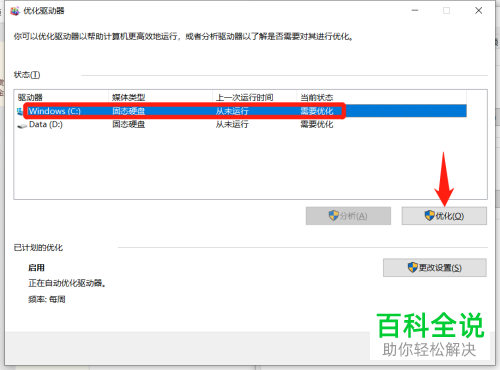
Task: Click the 当前状态 column header
Action: pos(381,97)
